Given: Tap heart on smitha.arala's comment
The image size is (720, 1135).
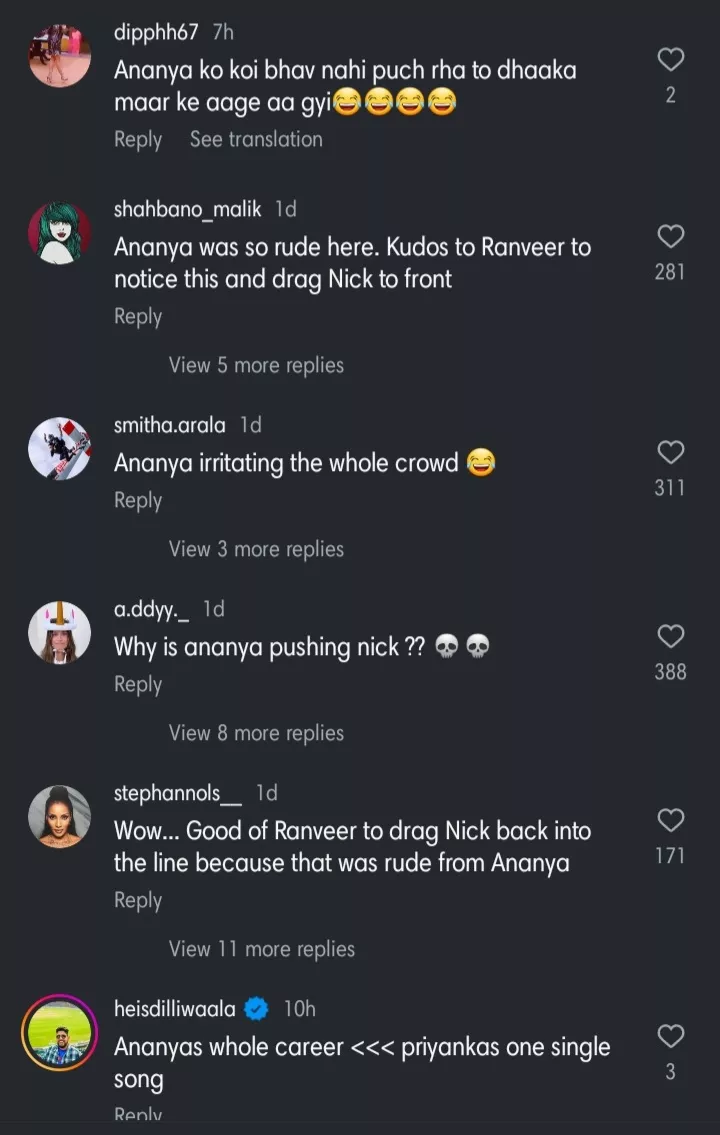Looking at the screenshot, I should tap(670, 453).
